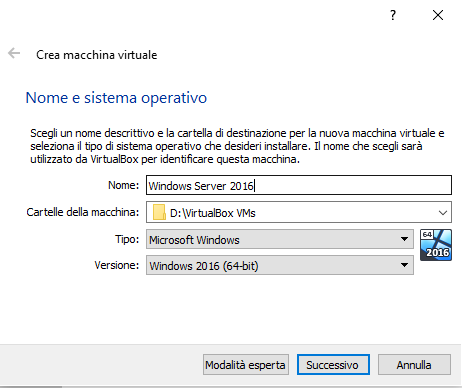Open the Tipo dropdown showing Microsoft Windows

pos(280,239)
